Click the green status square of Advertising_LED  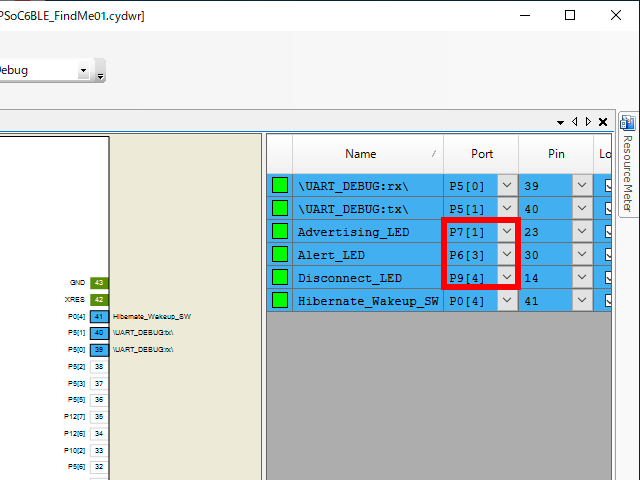point(280,231)
